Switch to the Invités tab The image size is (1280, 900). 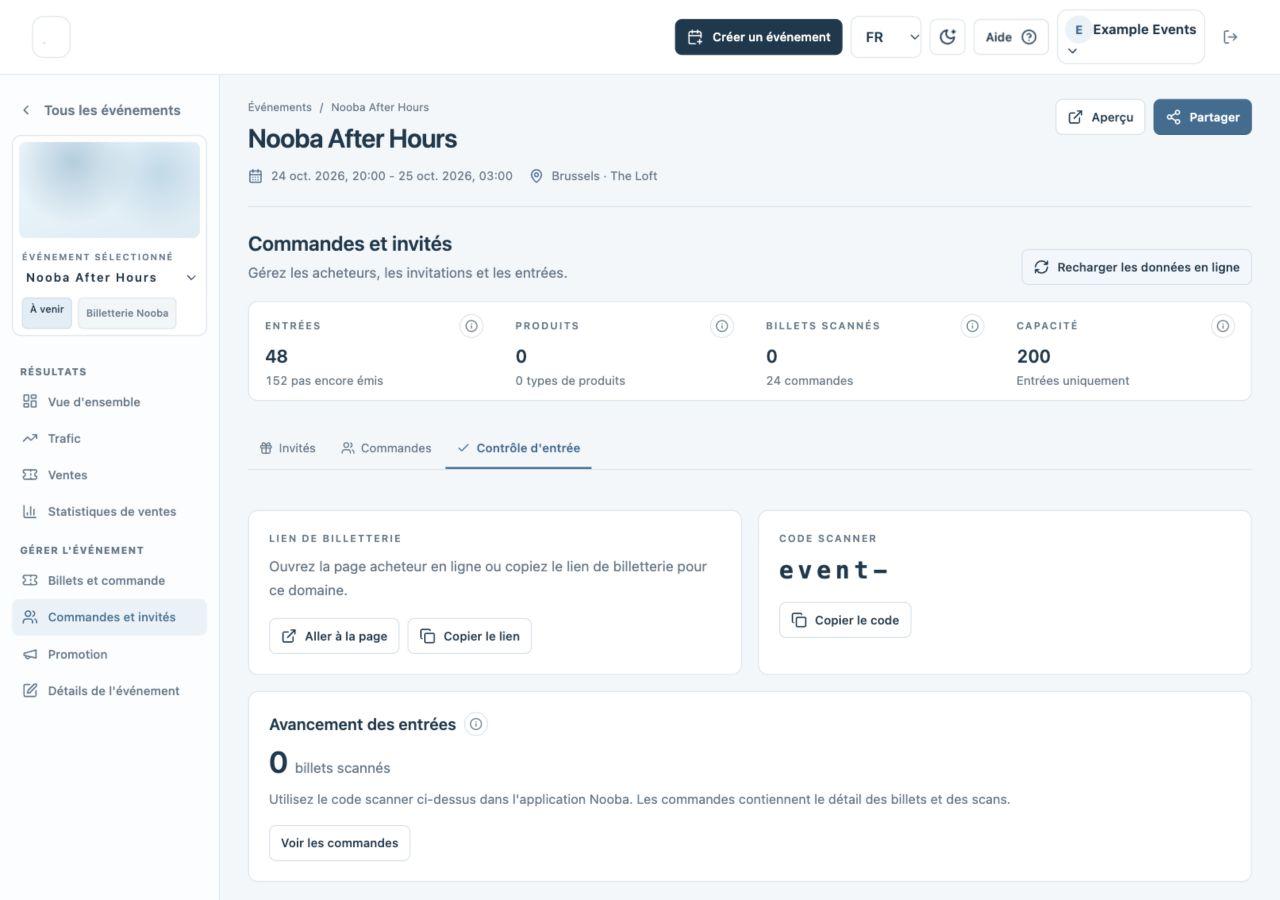pyautogui.click(x=287, y=448)
